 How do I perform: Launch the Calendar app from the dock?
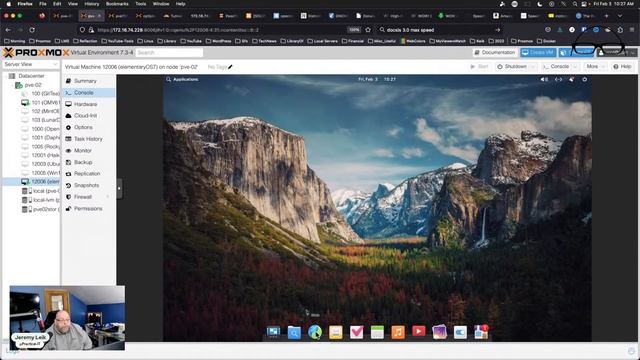377,332
